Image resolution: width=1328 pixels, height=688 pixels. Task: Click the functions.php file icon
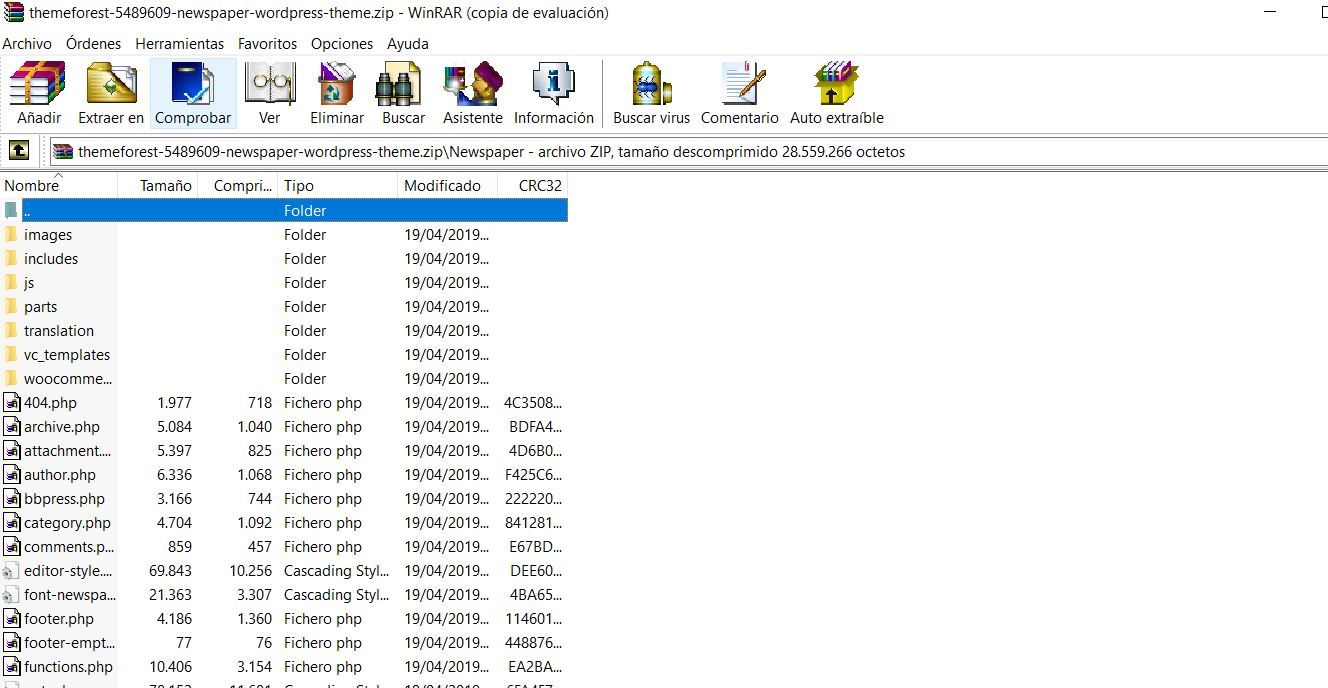click(x=12, y=667)
